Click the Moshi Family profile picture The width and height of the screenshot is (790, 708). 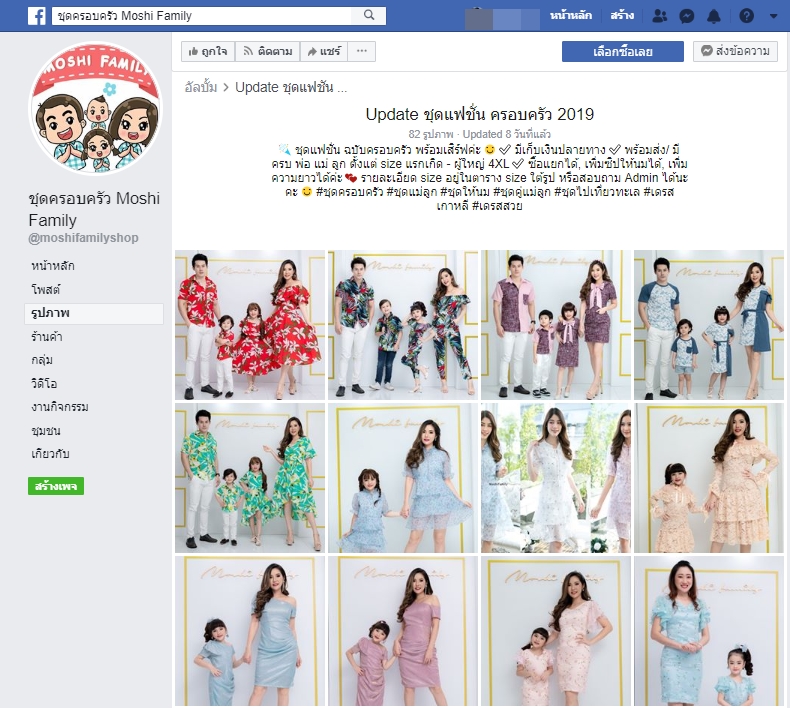pyautogui.click(x=96, y=109)
